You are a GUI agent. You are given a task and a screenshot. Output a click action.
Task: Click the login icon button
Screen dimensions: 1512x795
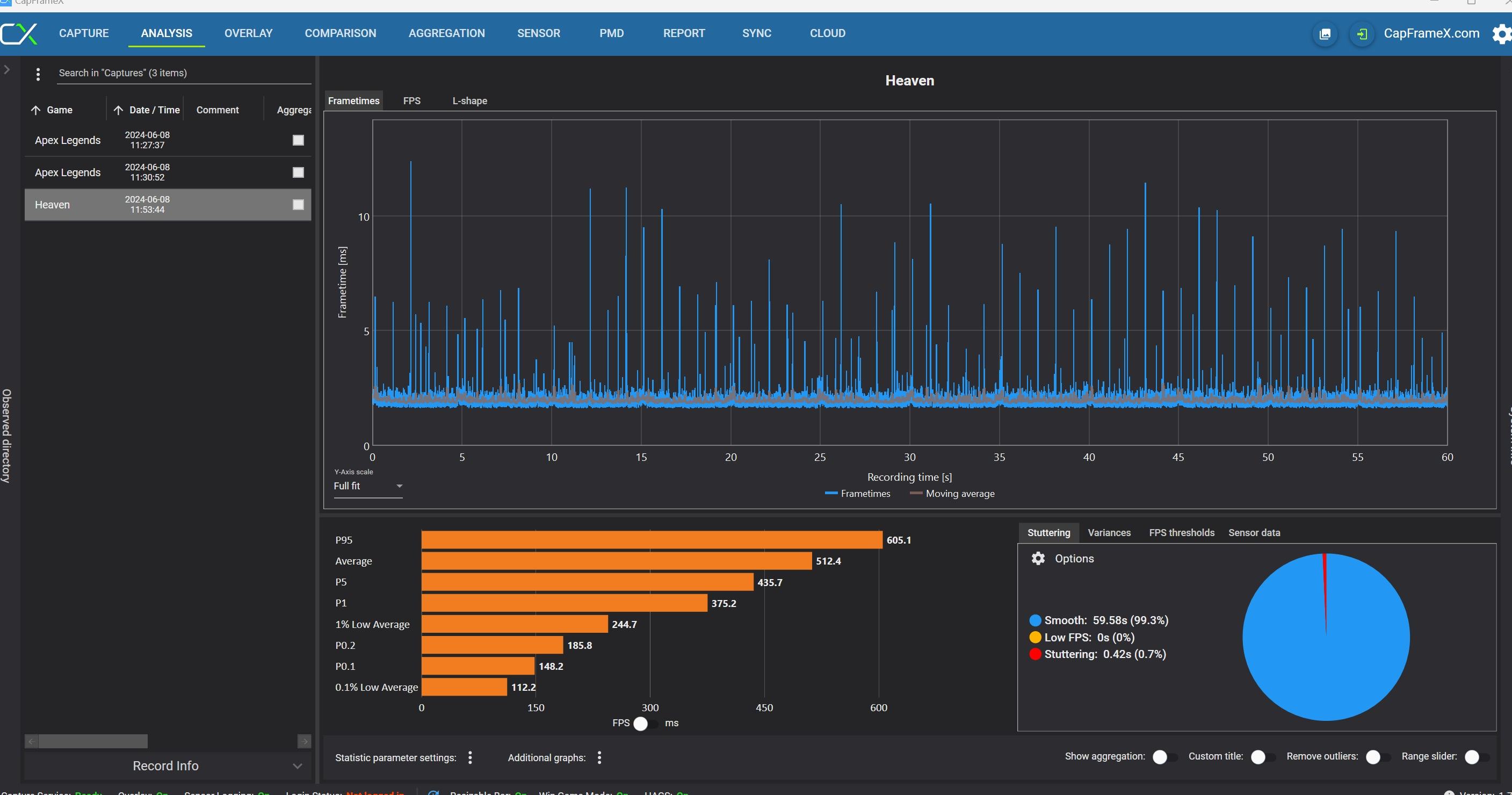(x=1362, y=34)
